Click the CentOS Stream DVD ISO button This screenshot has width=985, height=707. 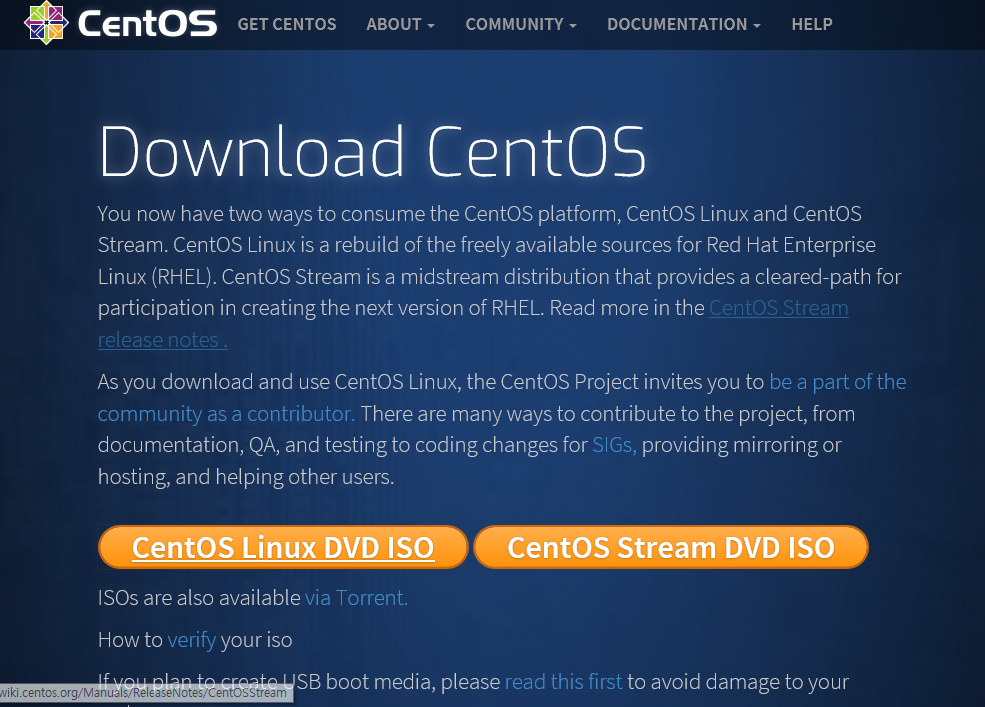671,547
